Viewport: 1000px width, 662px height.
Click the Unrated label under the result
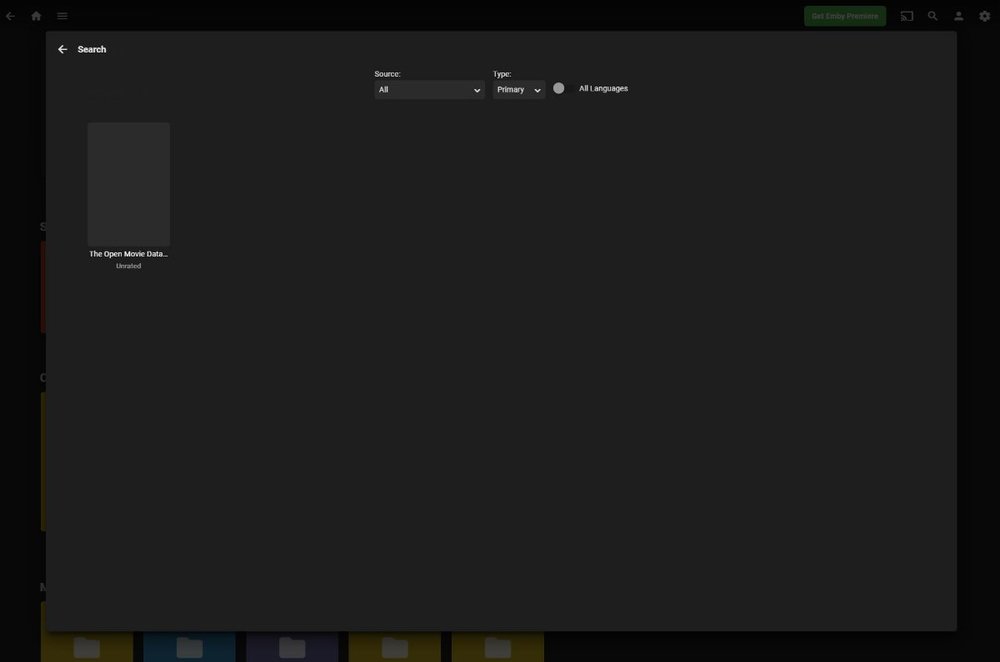[128, 265]
